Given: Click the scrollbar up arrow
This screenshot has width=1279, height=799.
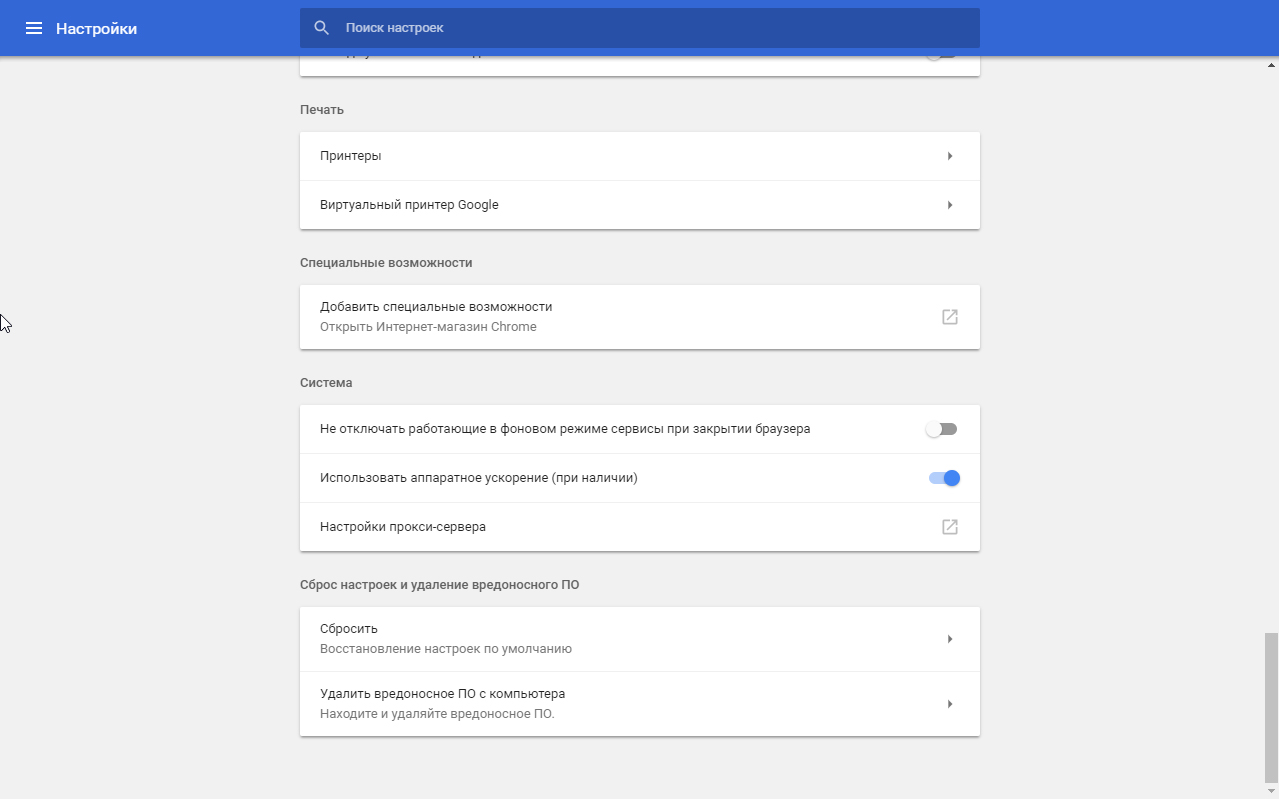Looking at the screenshot, I should pyautogui.click(x=1271, y=64).
